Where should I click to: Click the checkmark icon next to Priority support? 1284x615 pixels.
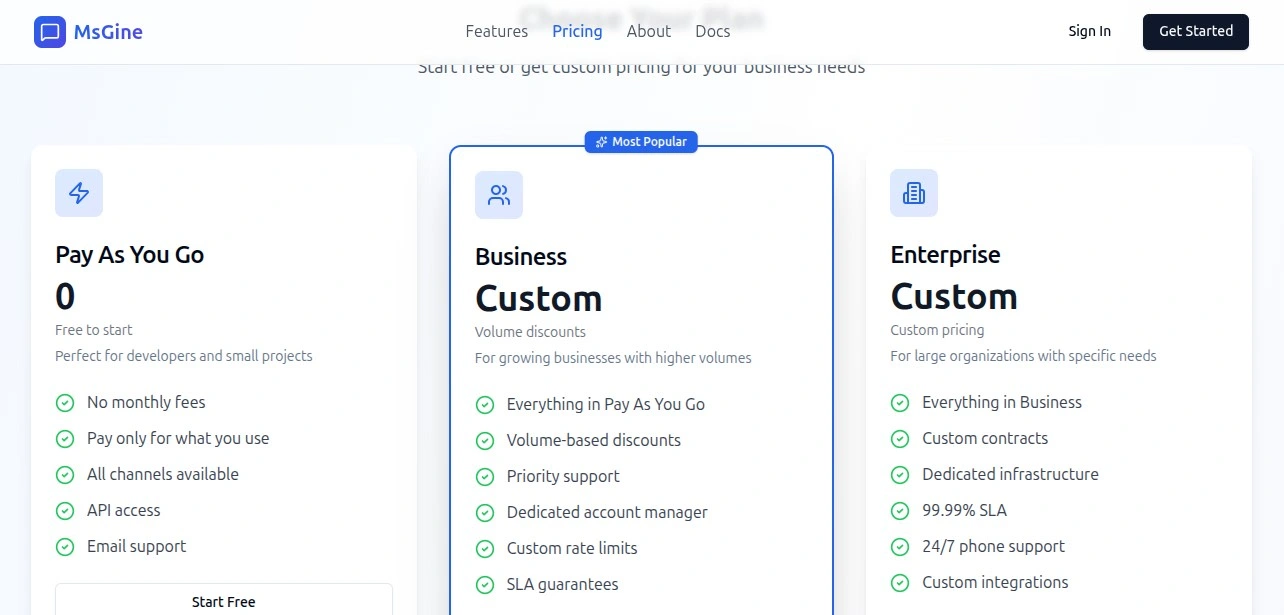tap(485, 477)
